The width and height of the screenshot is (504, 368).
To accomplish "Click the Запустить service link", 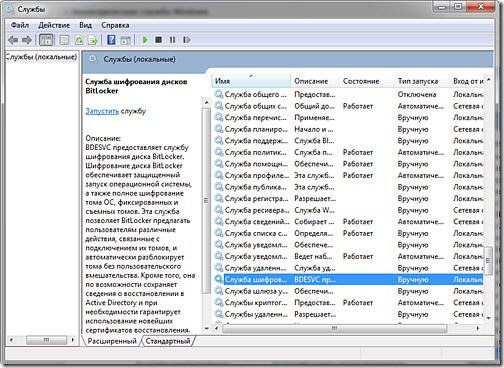I will click(x=102, y=111).
